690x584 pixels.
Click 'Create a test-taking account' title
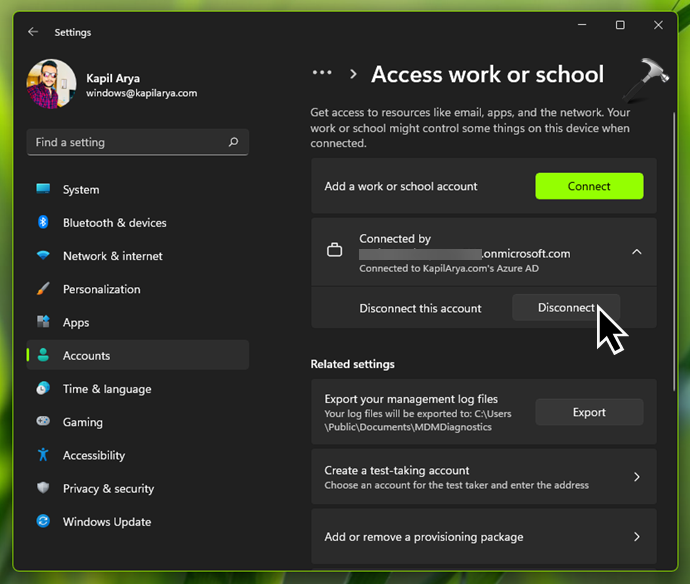pos(397,470)
